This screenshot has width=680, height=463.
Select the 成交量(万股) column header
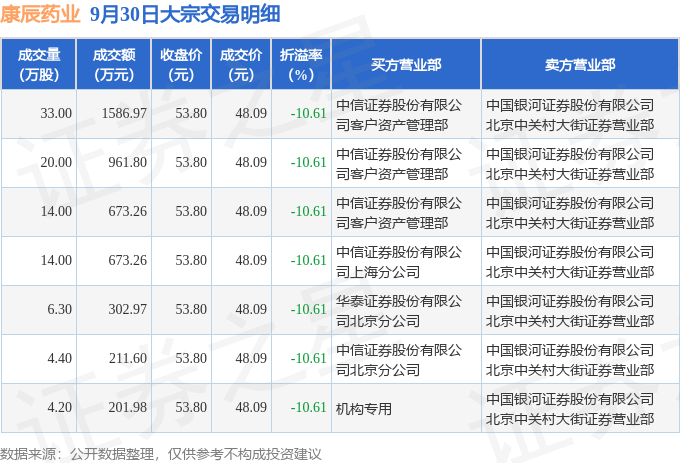click(x=39, y=65)
